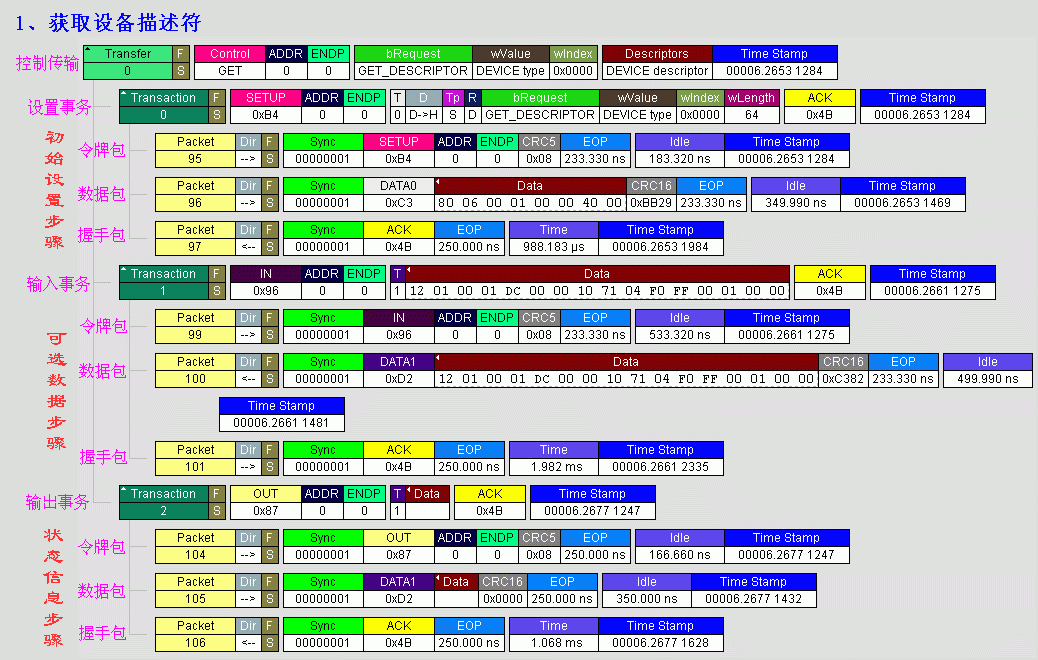Click GET_DESCRIPTOR bRequest in the Transfer row
The height and width of the screenshot is (660, 1038).
click(412, 71)
